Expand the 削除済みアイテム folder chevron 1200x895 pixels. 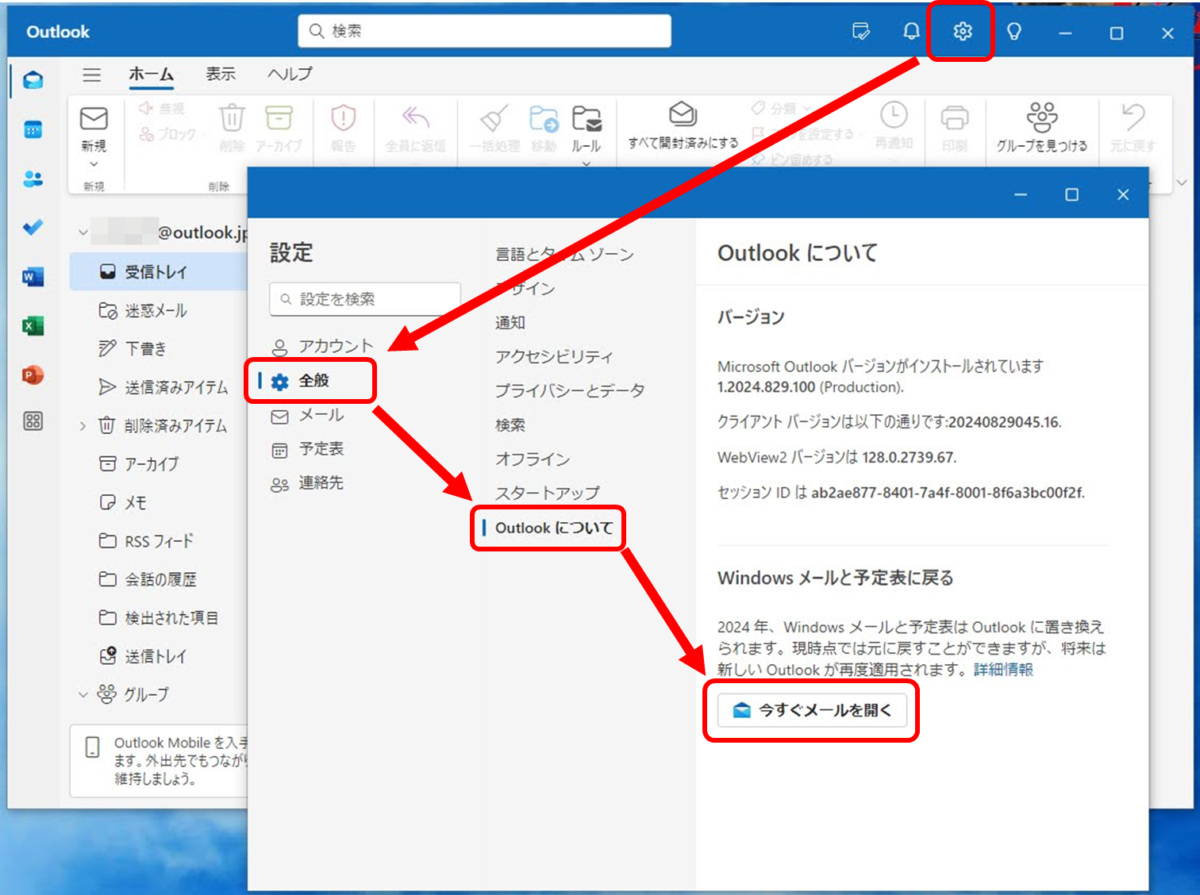tap(82, 426)
